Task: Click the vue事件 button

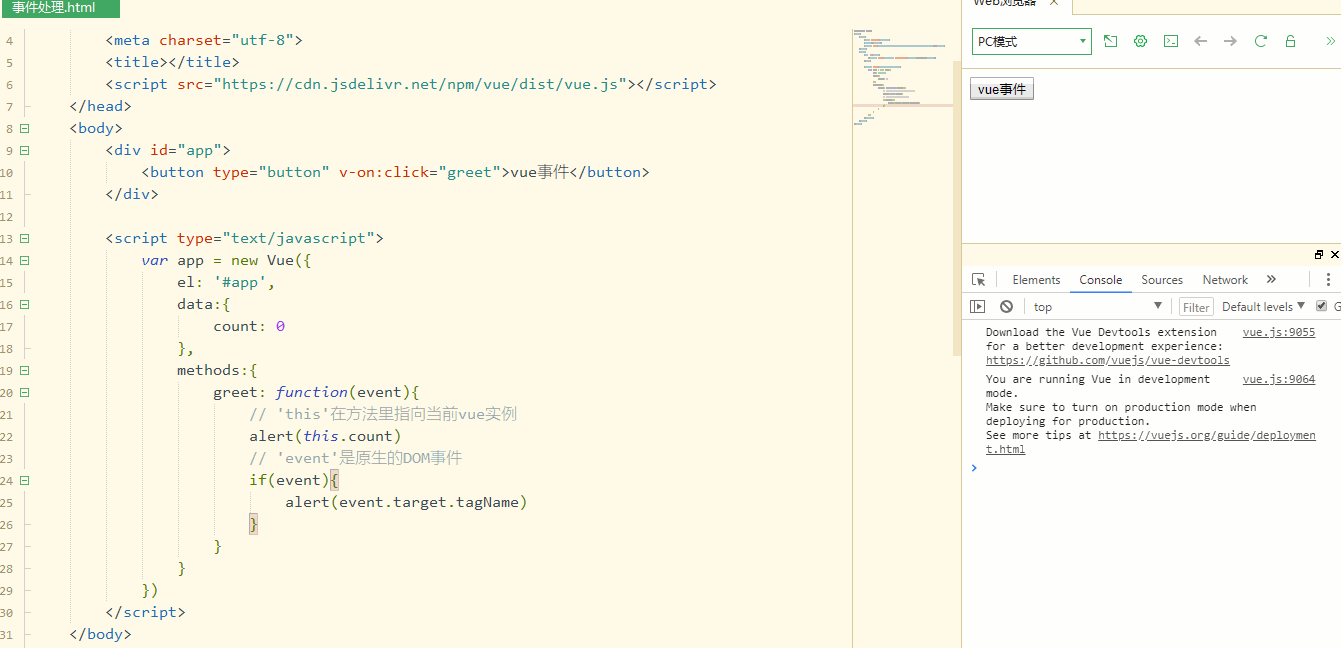Action: 1002,89
